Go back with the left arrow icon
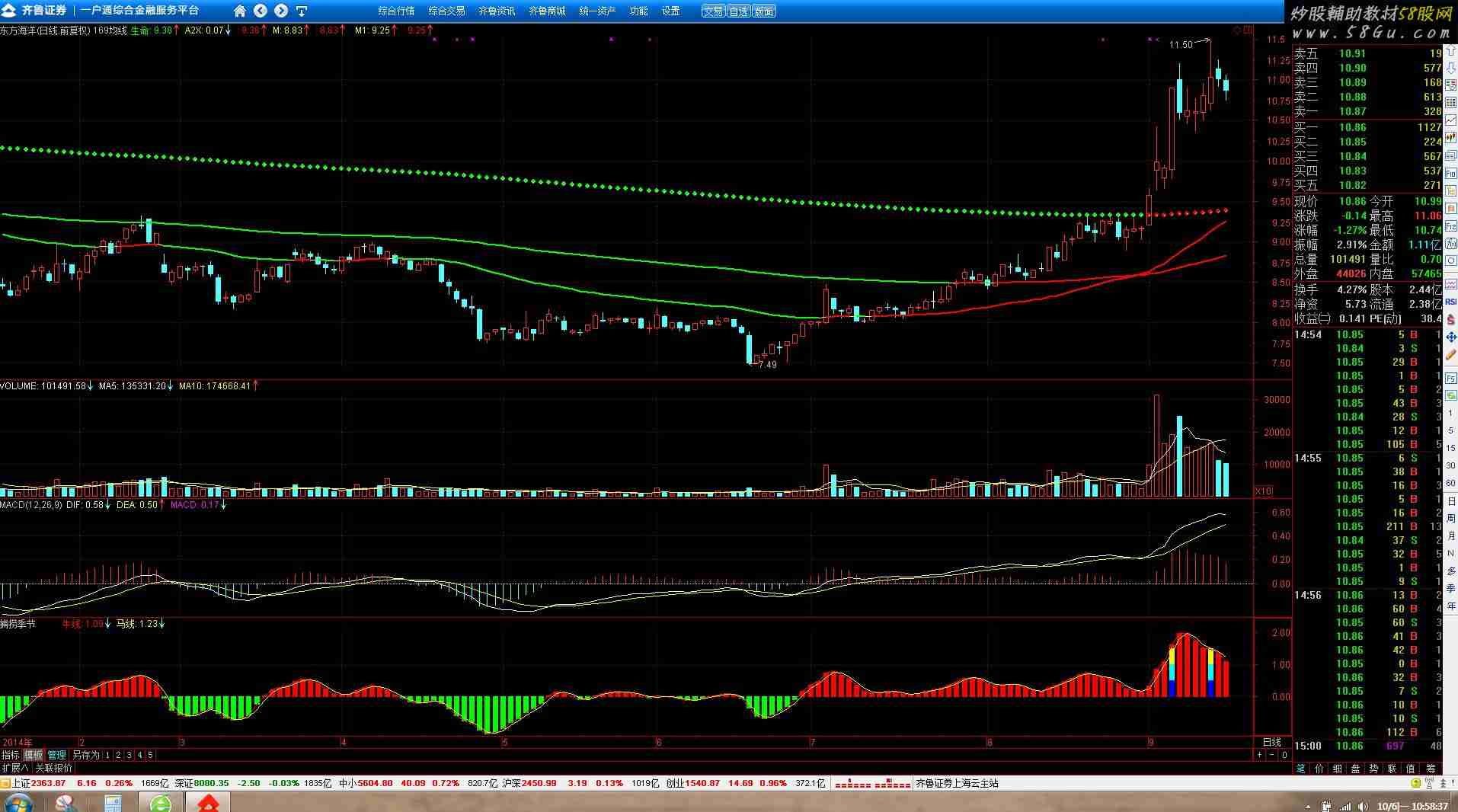This screenshot has width=1458, height=812. (x=261, y=11)
